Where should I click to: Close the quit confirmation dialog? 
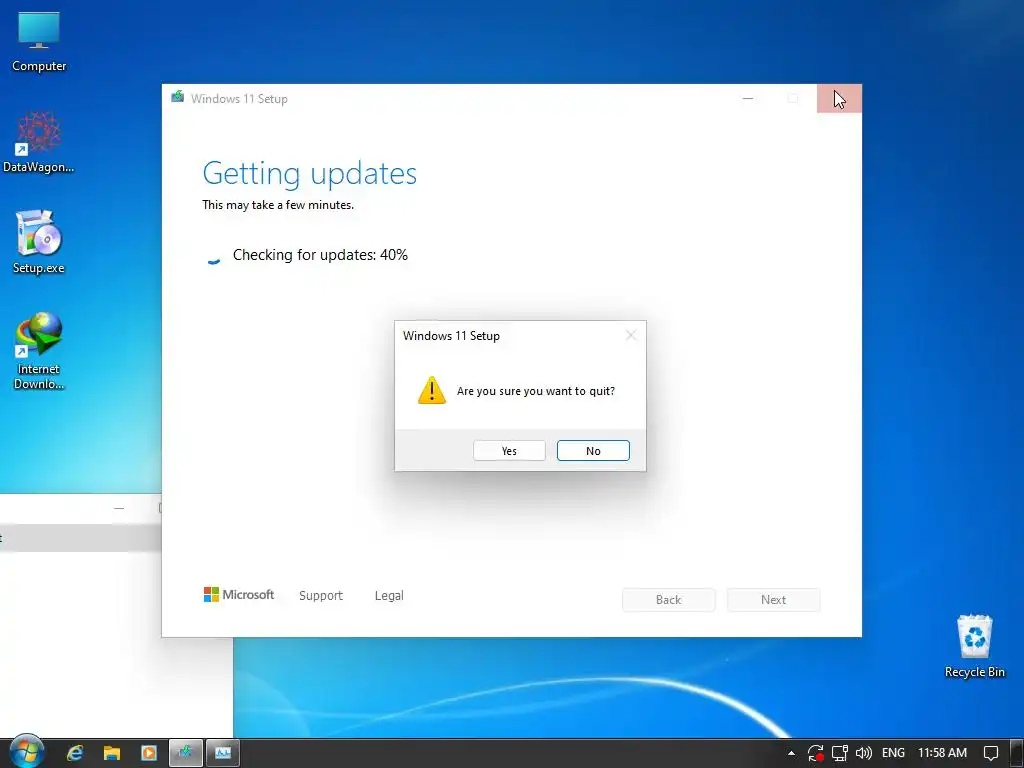(630, 335)
